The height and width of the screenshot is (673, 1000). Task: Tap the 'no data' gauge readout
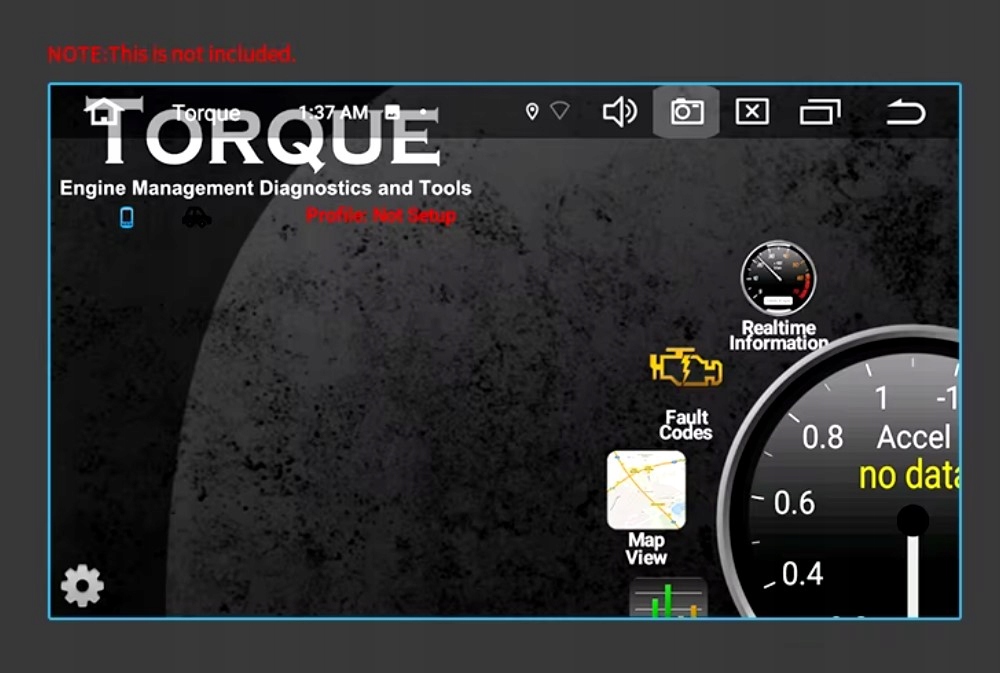[x=908, y=476]
